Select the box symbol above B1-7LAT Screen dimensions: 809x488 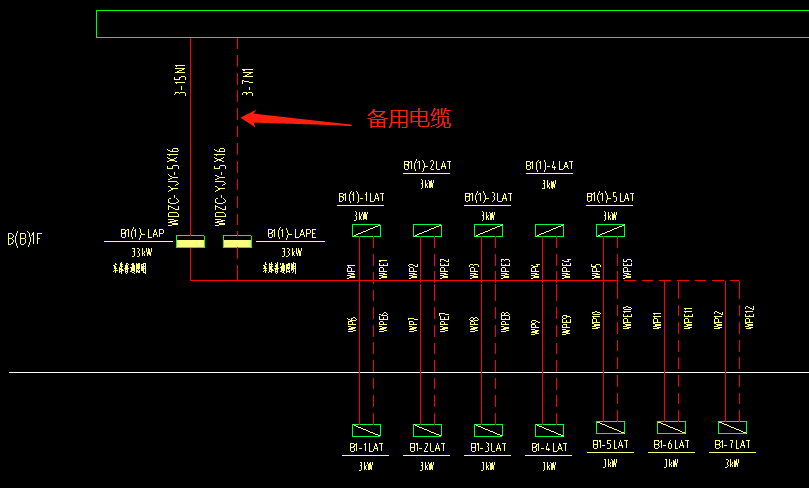(x=732, y=428)
